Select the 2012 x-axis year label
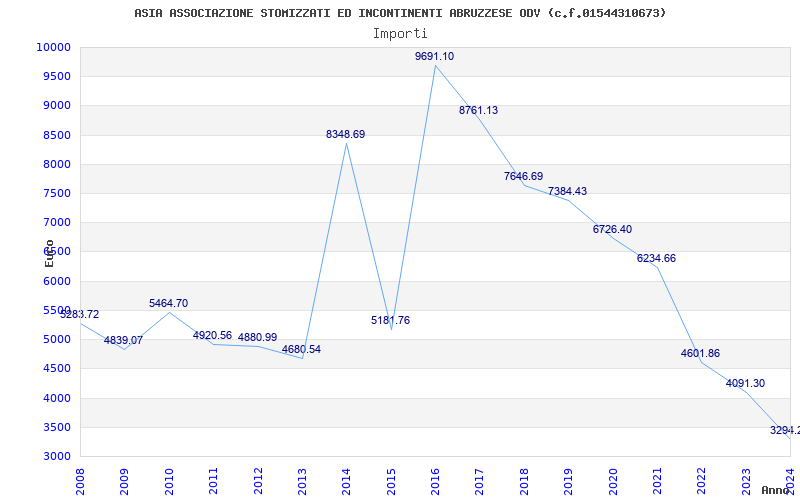The width and height of the screenshot is (800, 500). click(x=258, y=481)
